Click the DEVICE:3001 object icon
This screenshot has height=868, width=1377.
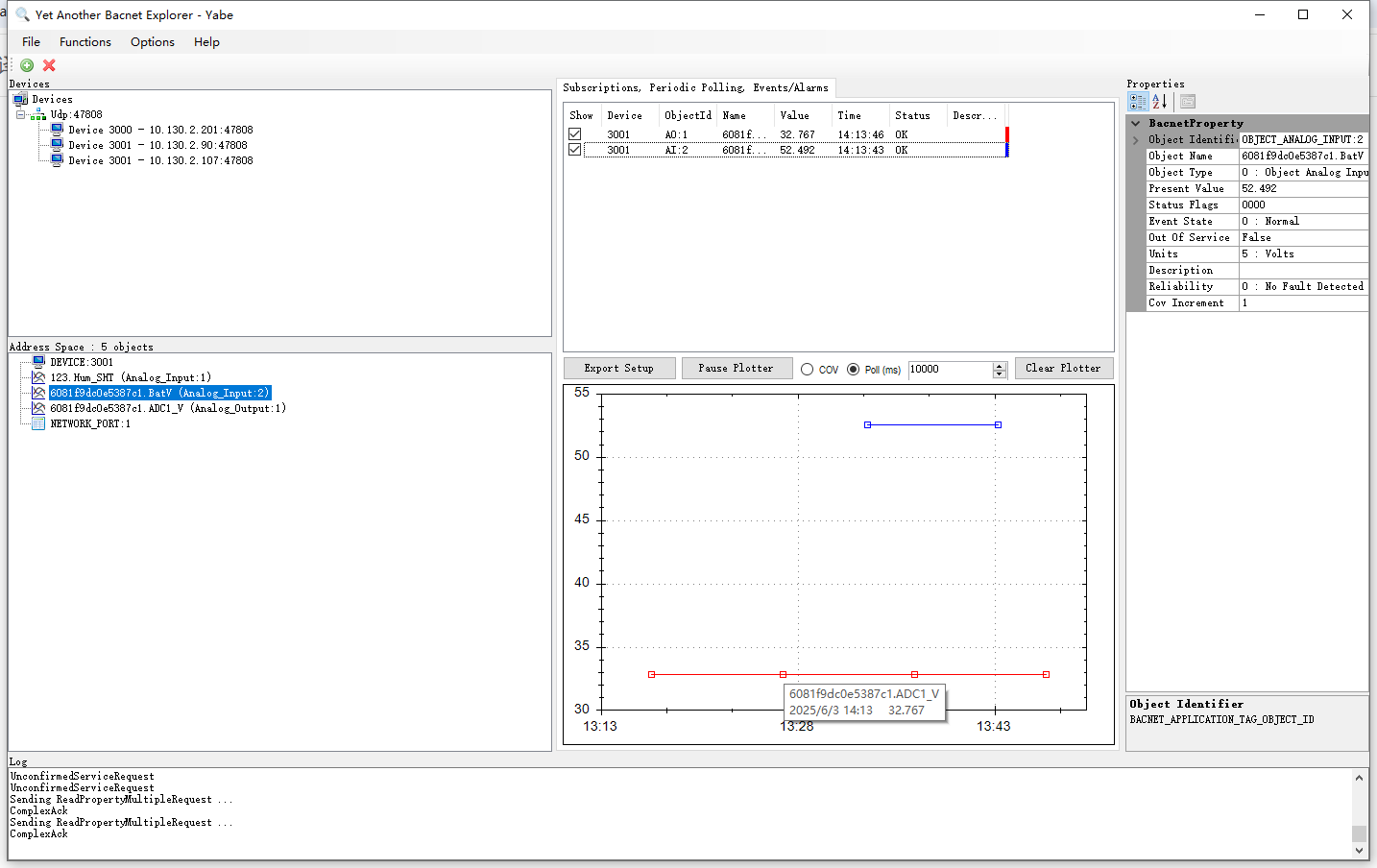[38, 362]
